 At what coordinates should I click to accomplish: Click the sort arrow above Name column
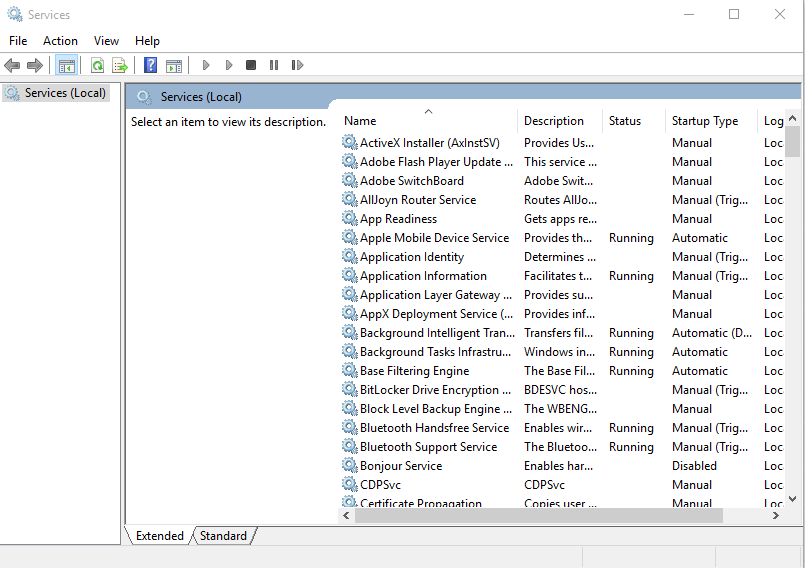coord(428,111)
